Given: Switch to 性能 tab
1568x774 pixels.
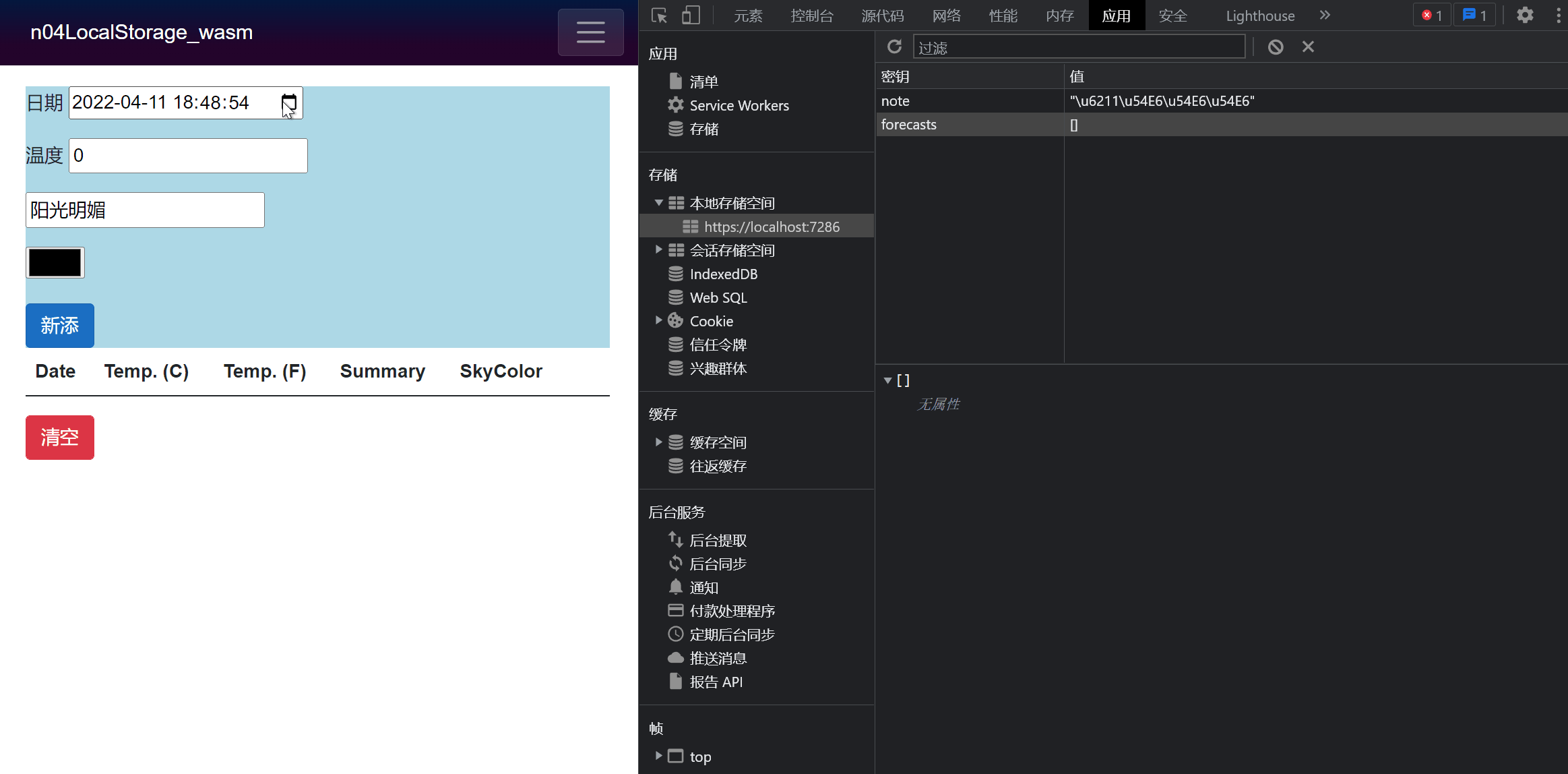Looking at the screenshot, I should [1003, 16].
